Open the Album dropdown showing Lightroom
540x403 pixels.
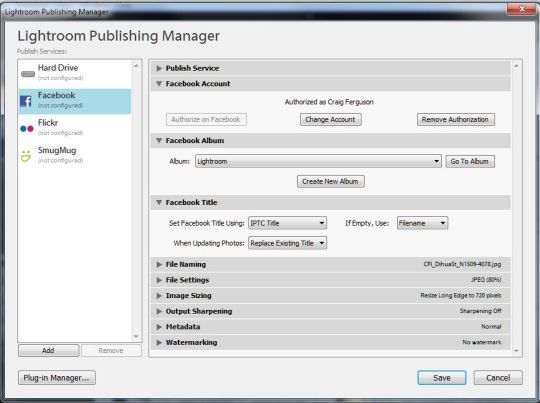pos(318,161)
